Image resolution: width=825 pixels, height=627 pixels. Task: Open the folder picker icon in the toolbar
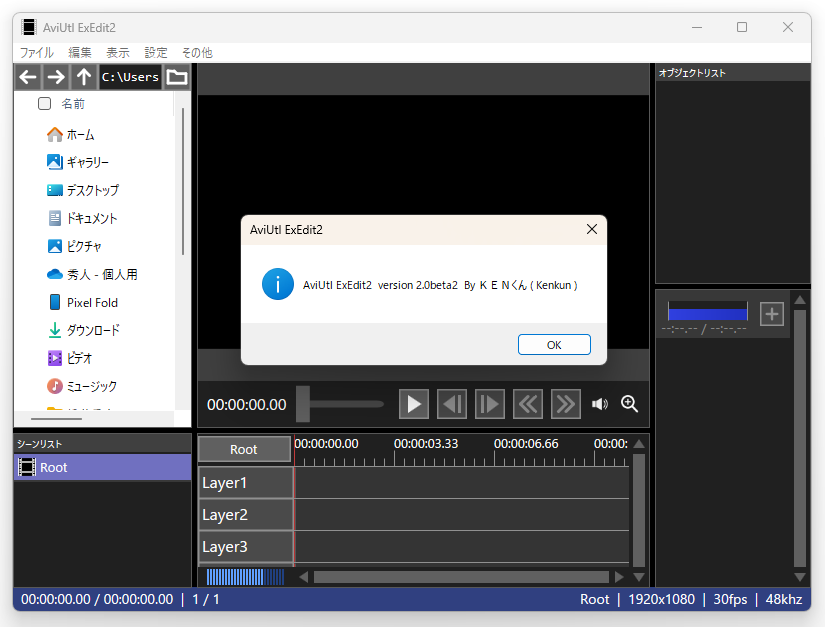pyautogui.click(x=176, y=76)
